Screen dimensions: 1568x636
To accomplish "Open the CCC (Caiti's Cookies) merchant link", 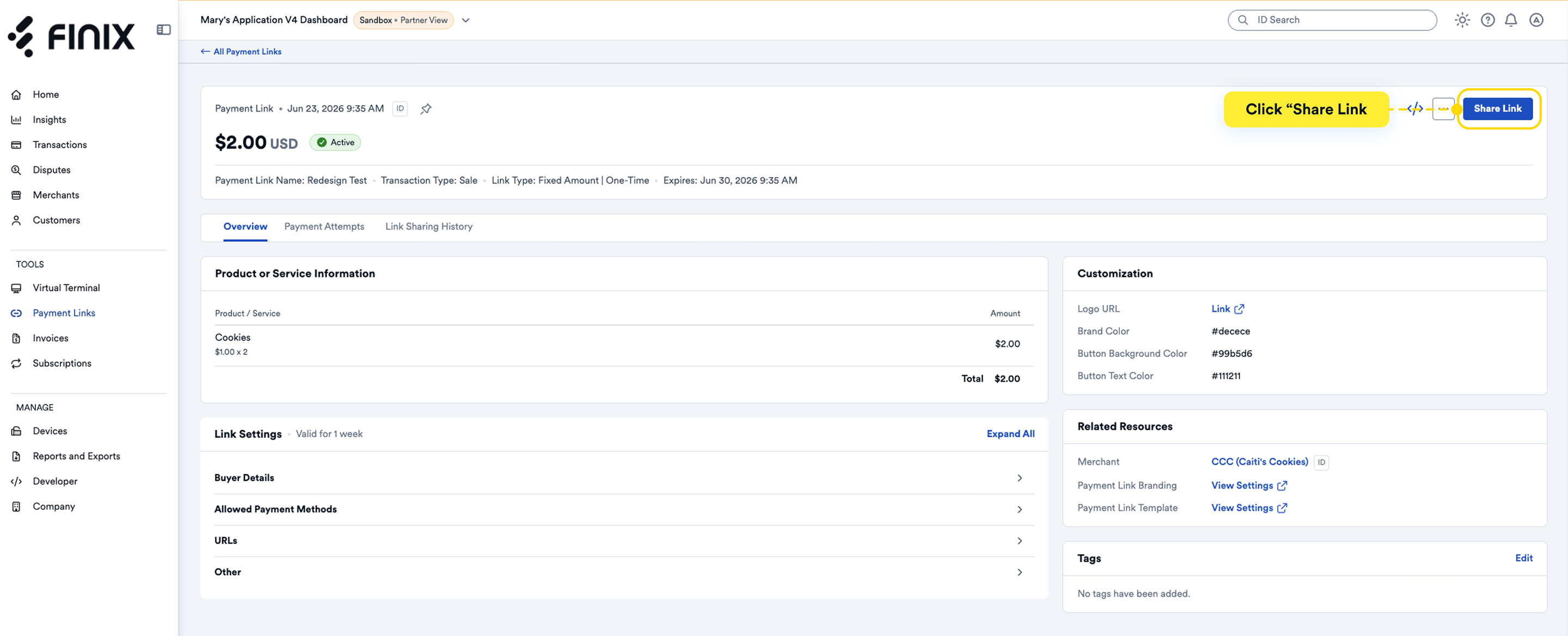I will (1259, 461).
